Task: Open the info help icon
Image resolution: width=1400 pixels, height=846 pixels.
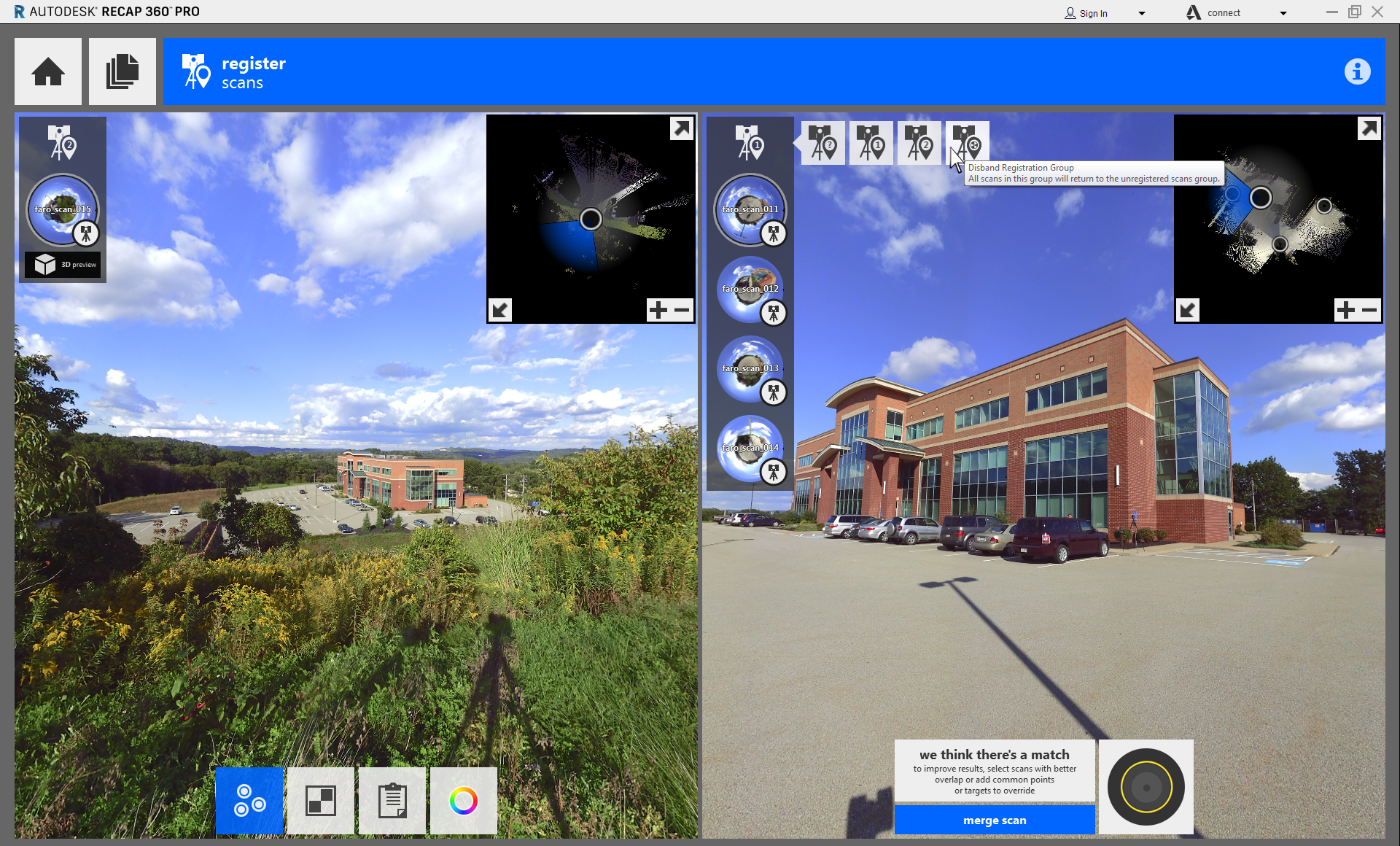Action: (1357, 71)
